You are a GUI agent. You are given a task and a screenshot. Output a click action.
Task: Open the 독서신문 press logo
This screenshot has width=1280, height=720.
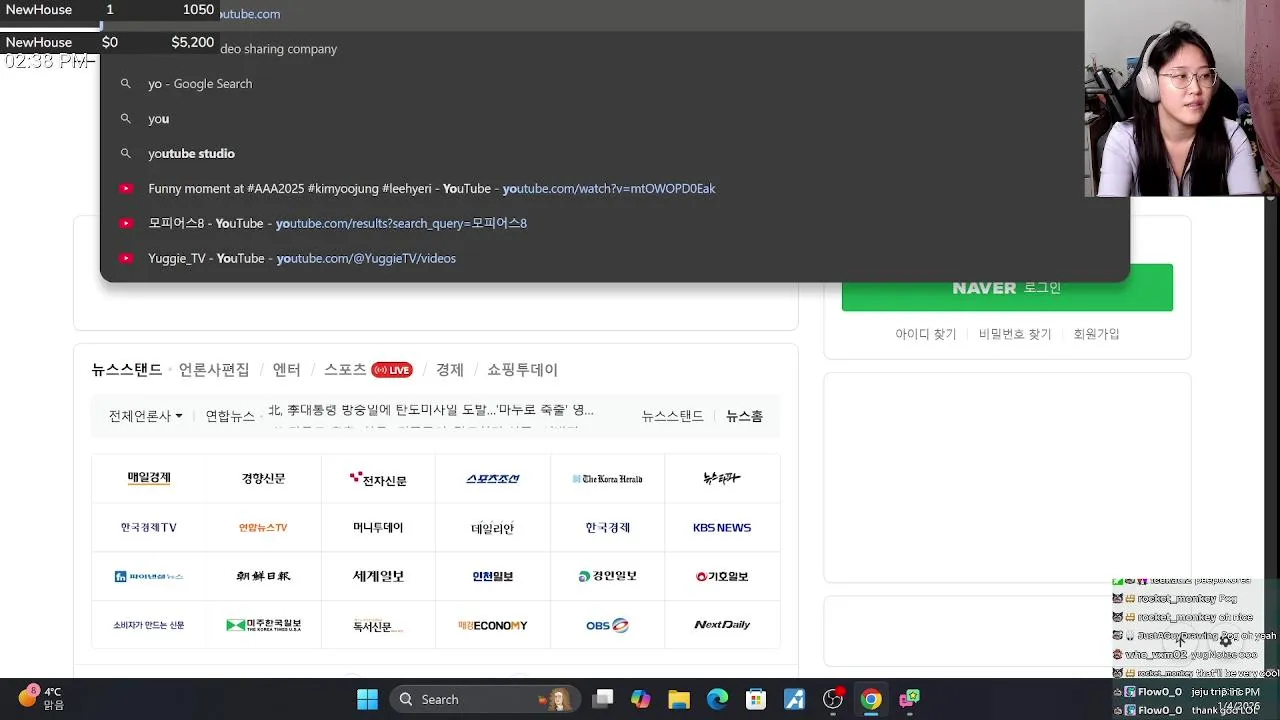pyautogui.click(x=378, y=625)
